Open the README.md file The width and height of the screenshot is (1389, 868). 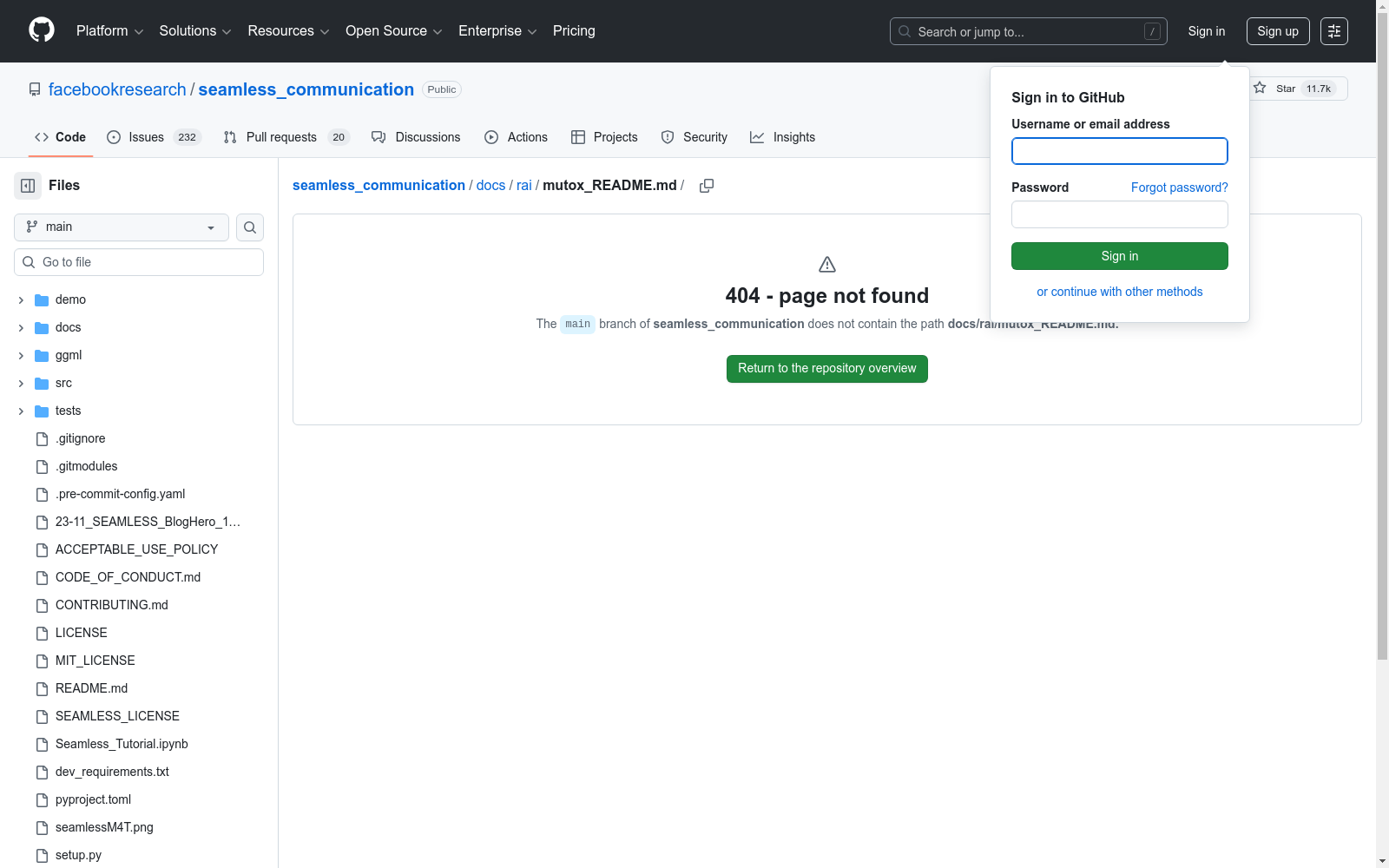click(91, 689)
